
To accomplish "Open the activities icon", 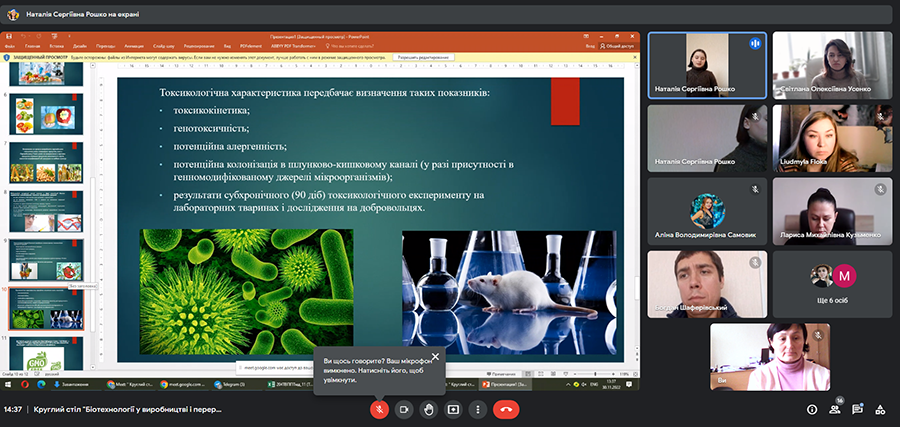I will [x=880, y=409].
